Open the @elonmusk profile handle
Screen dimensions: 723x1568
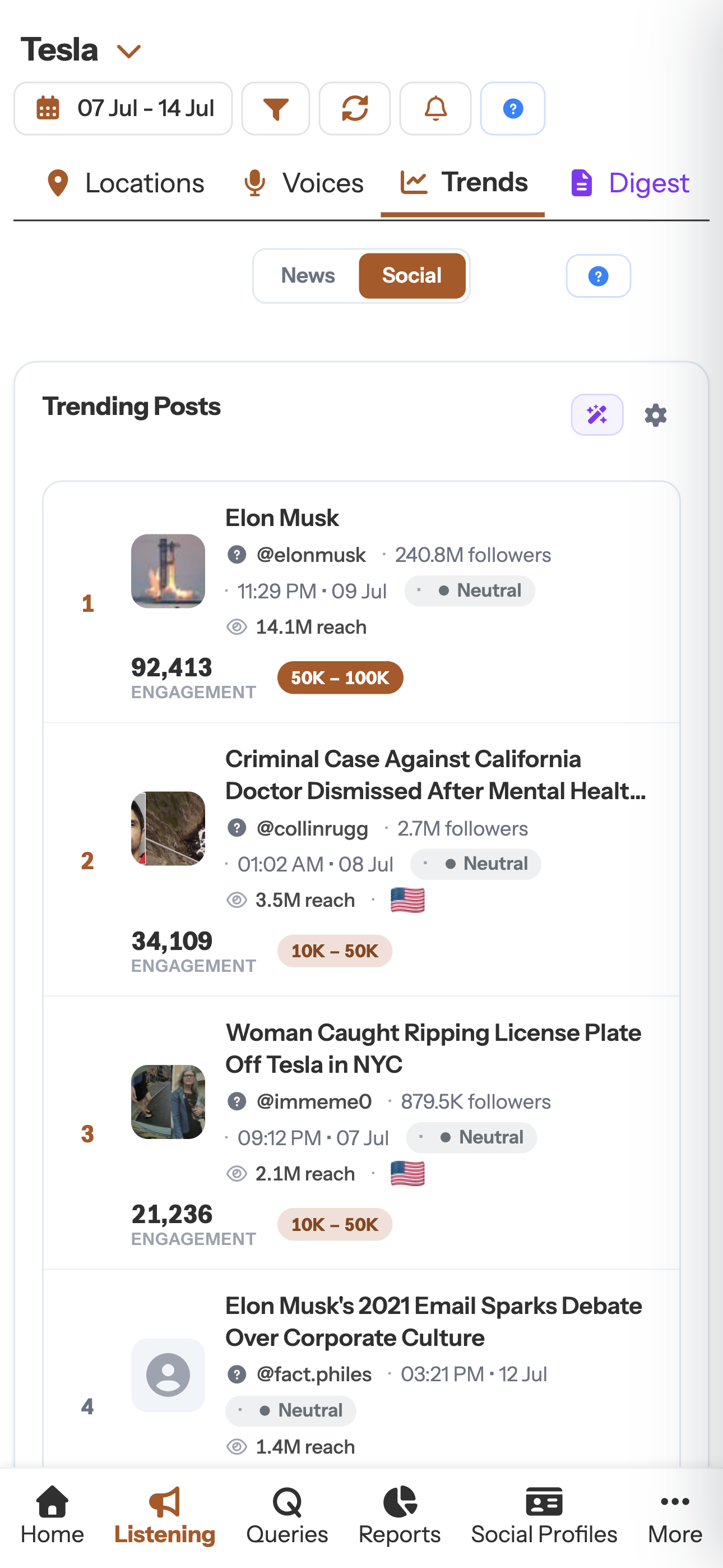pyautogui.click(x=311, y=555)
